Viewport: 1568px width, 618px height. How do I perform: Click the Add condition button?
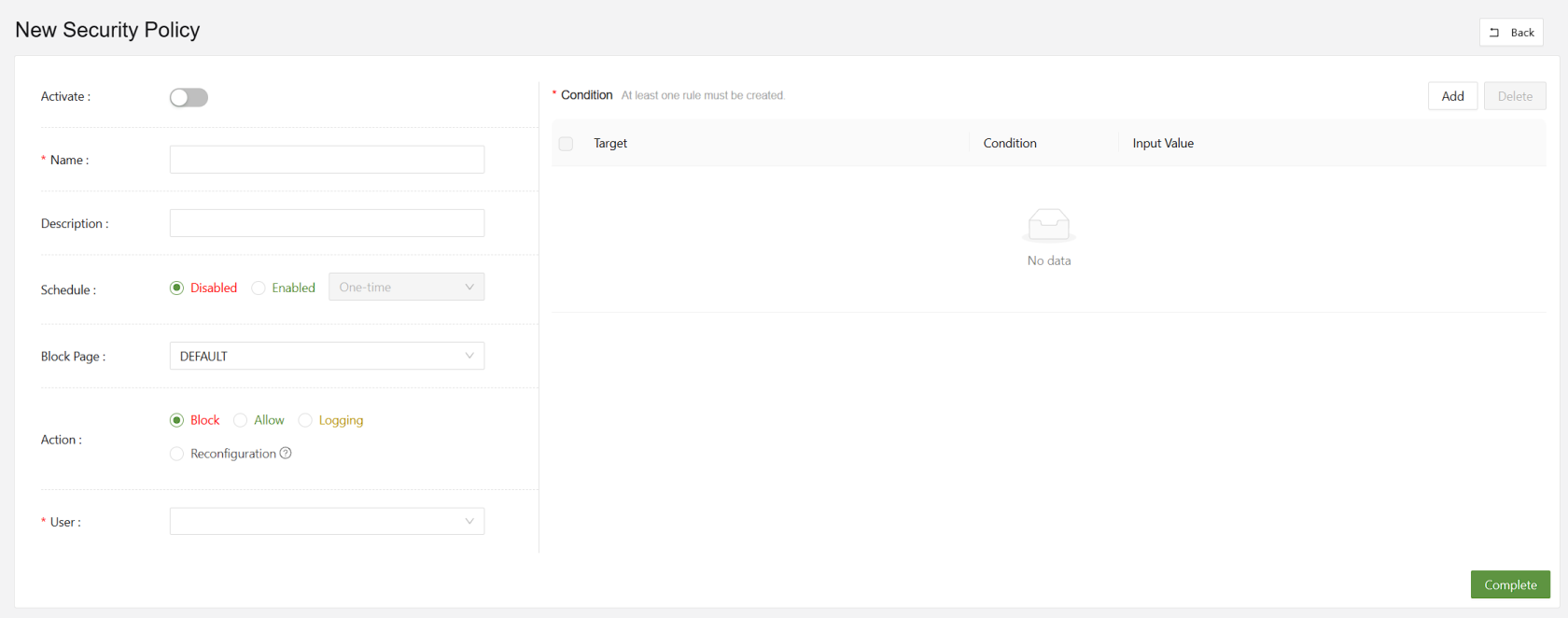point(1452,96)
